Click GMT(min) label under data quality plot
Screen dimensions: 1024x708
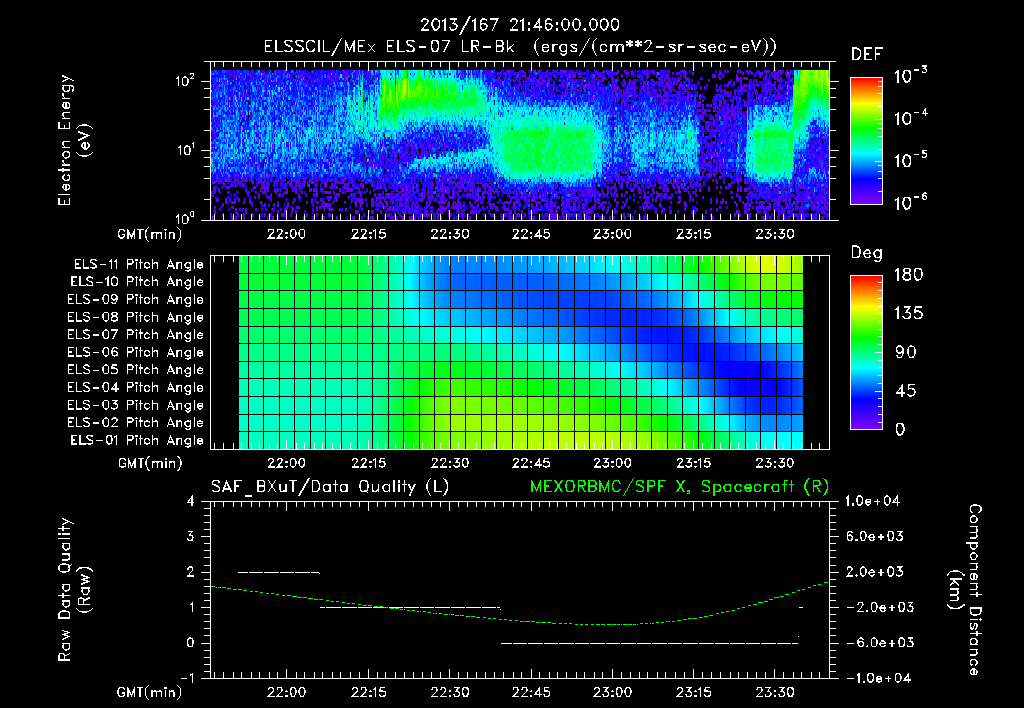[x=150, y=692]
